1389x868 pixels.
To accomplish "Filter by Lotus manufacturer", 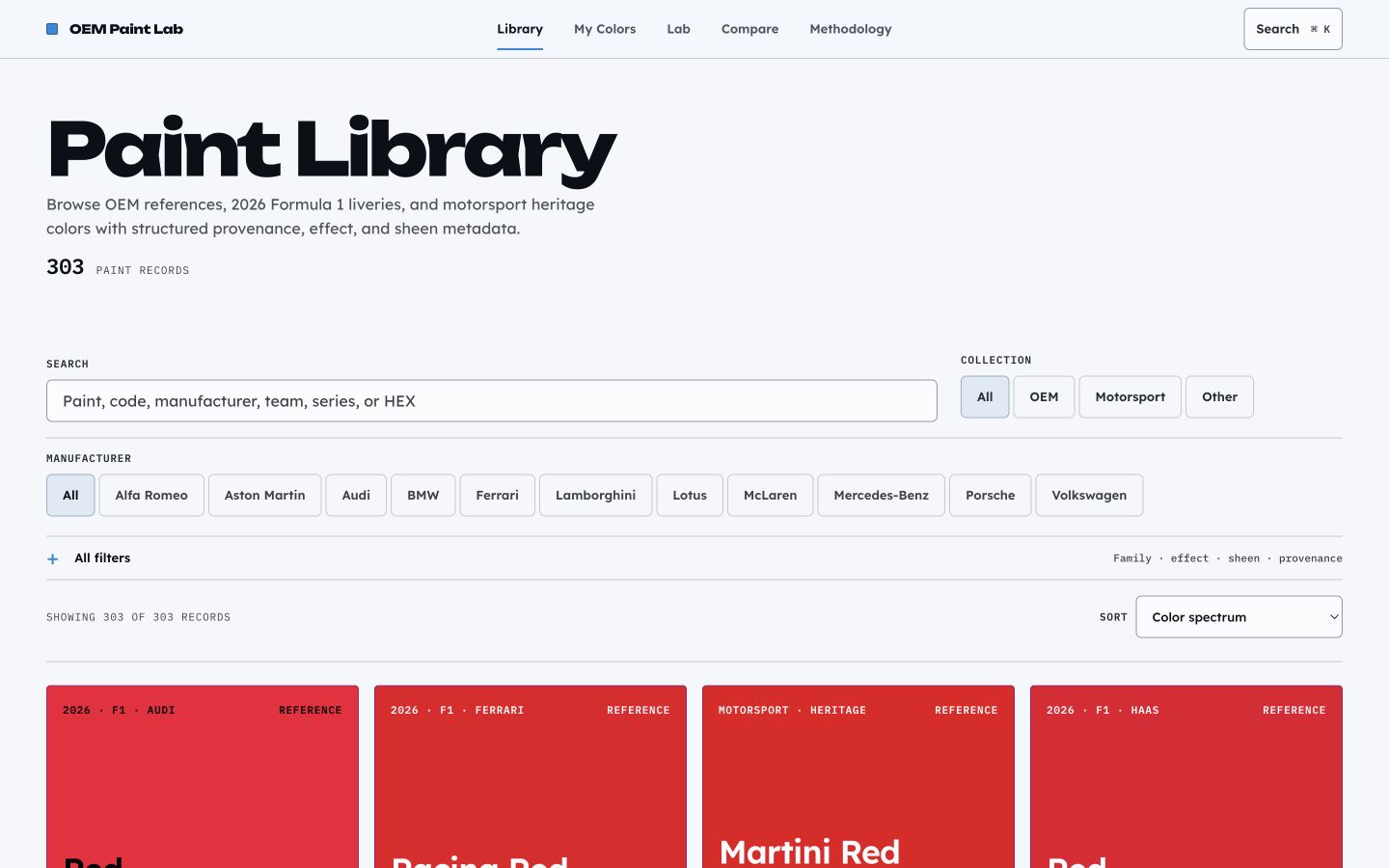I will coord(690,495).
